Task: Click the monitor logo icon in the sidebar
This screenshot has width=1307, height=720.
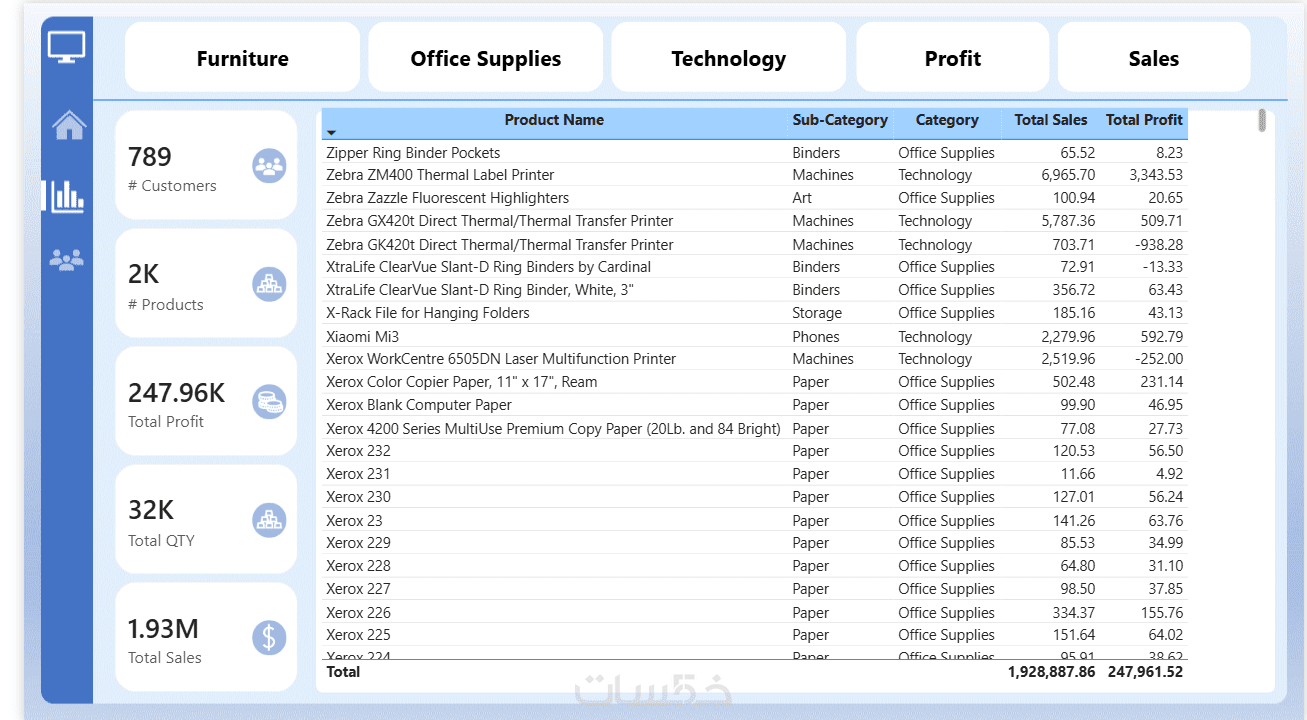Action: (67, 46)
